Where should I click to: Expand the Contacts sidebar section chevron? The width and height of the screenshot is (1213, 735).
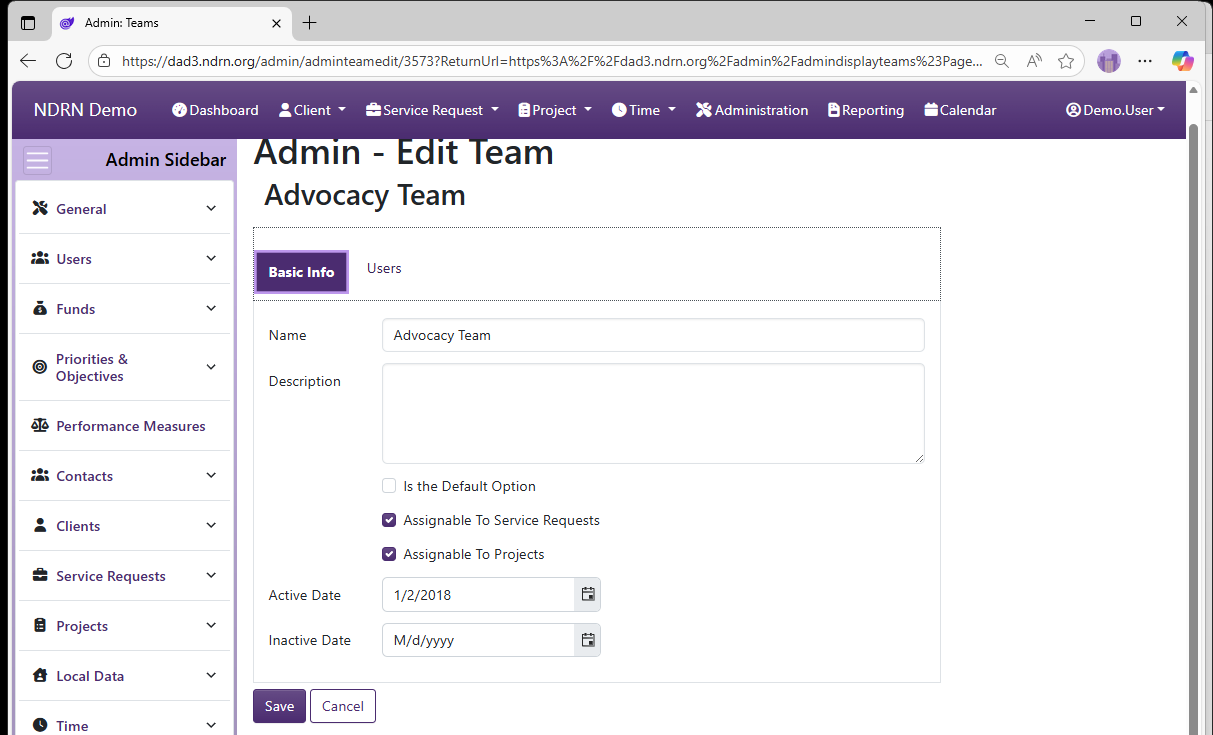pyautogui.click(x=211, y=475)
